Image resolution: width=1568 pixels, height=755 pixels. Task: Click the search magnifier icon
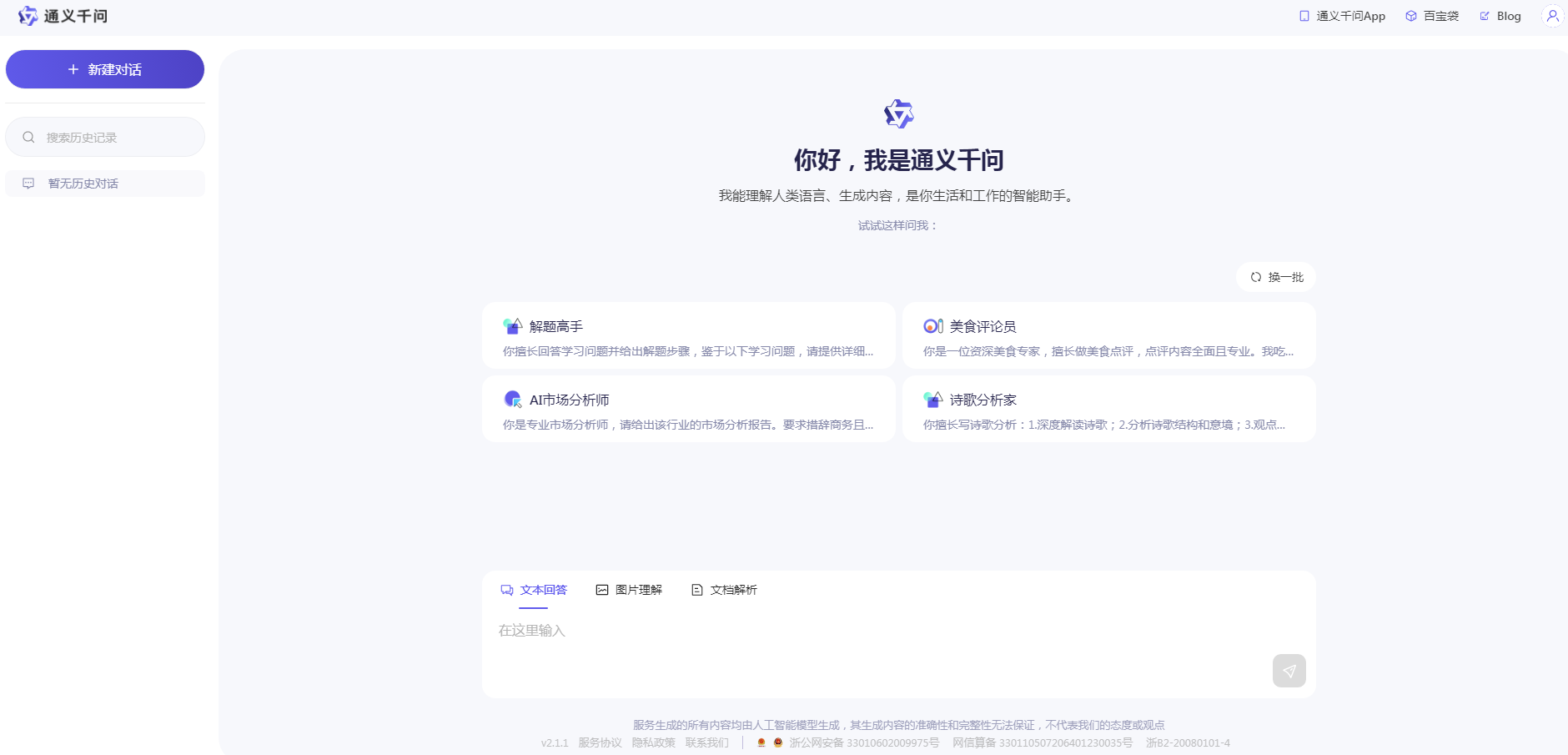(x=28, y=137)
